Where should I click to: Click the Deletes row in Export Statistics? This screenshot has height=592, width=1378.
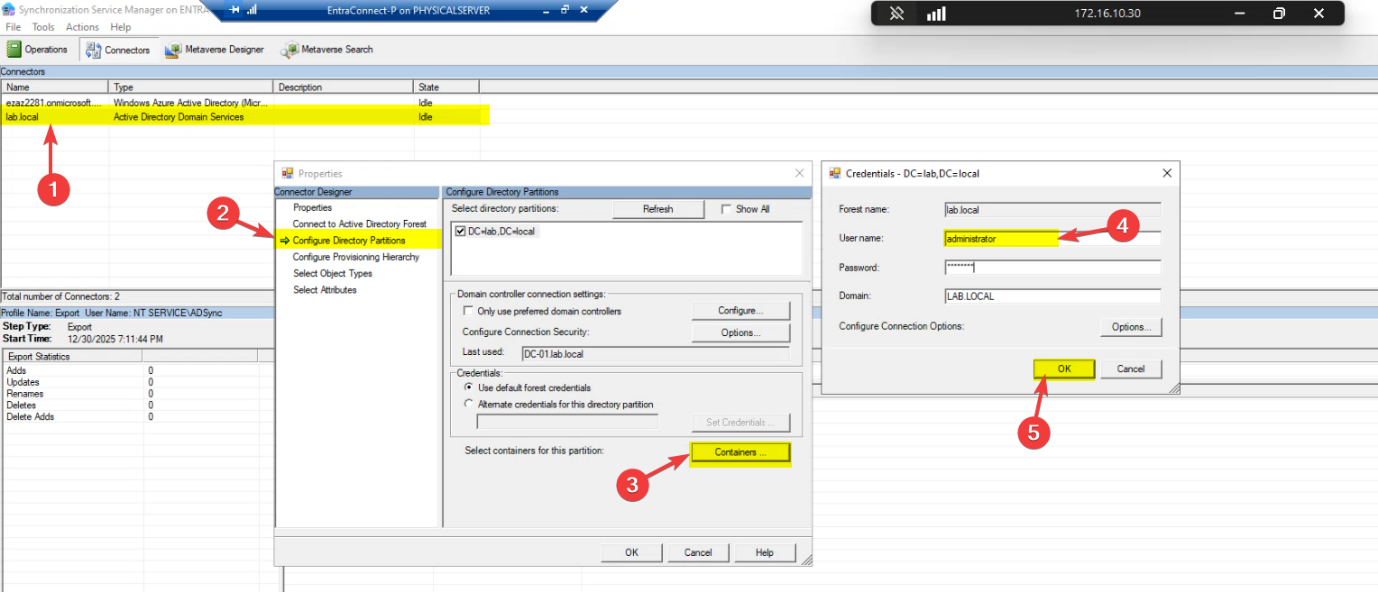pyautogui.click(x=130, y=405)
